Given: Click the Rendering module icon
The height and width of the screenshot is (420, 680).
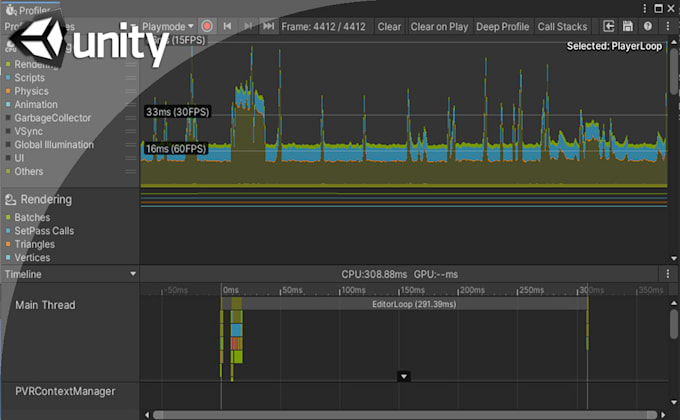Looking at the screenshot, I should point(11,200).
